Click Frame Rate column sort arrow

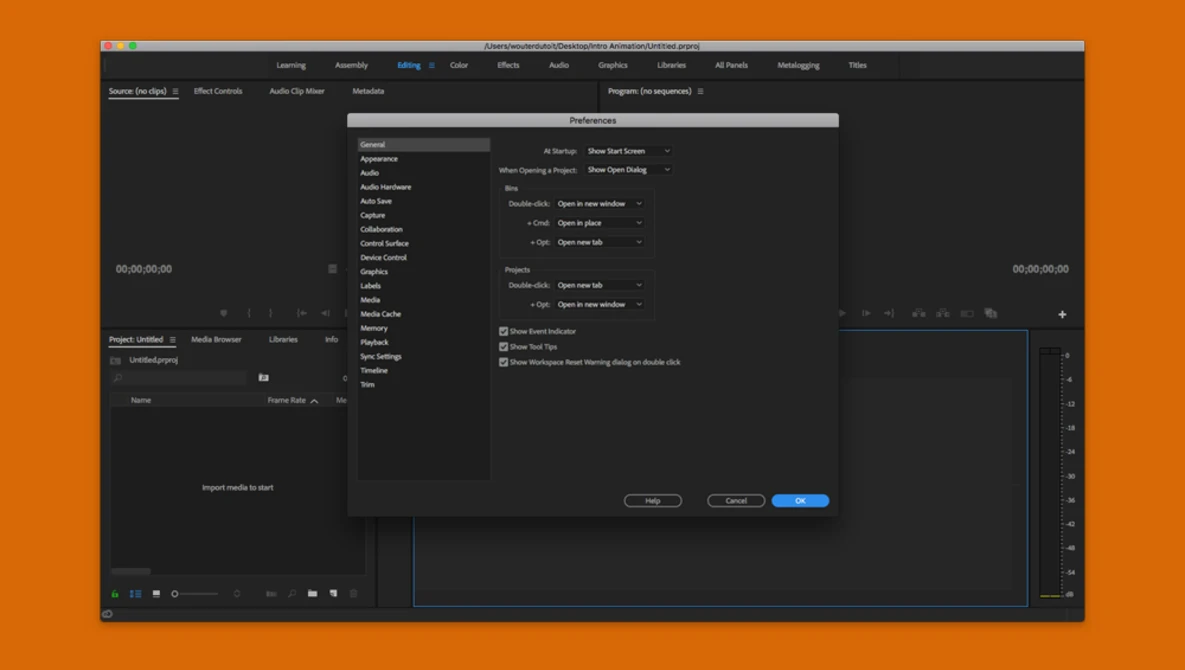(x=314, y=401)
